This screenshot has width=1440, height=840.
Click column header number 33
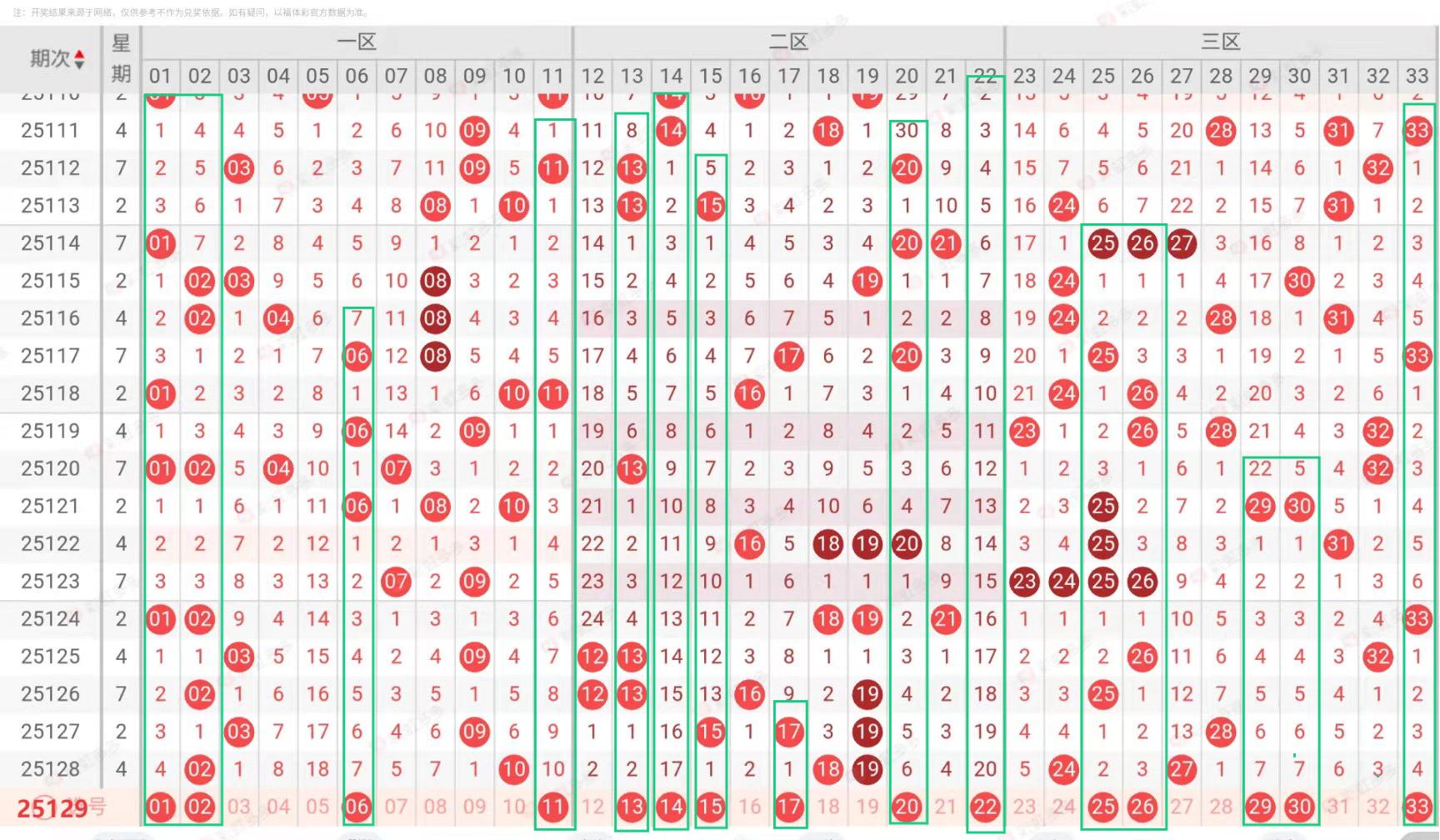tap(1417, 76)
